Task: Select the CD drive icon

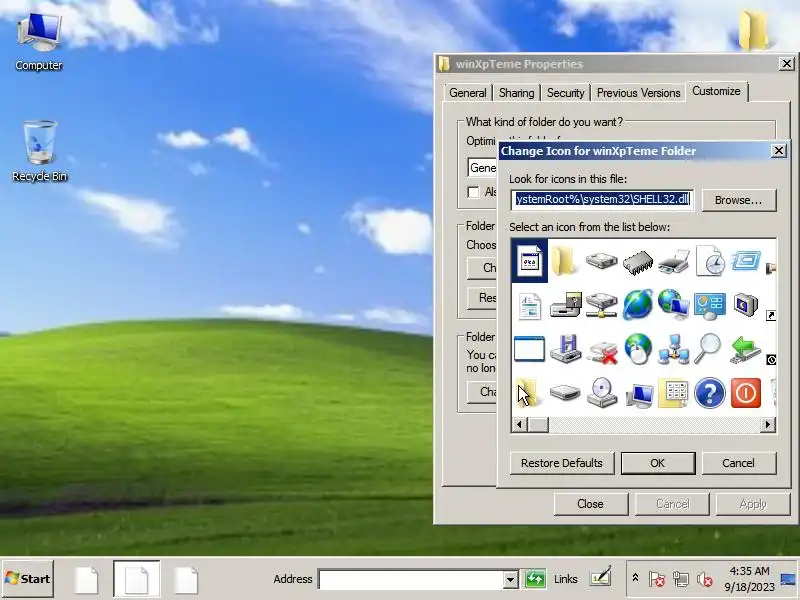Action: tap(602, 392)
